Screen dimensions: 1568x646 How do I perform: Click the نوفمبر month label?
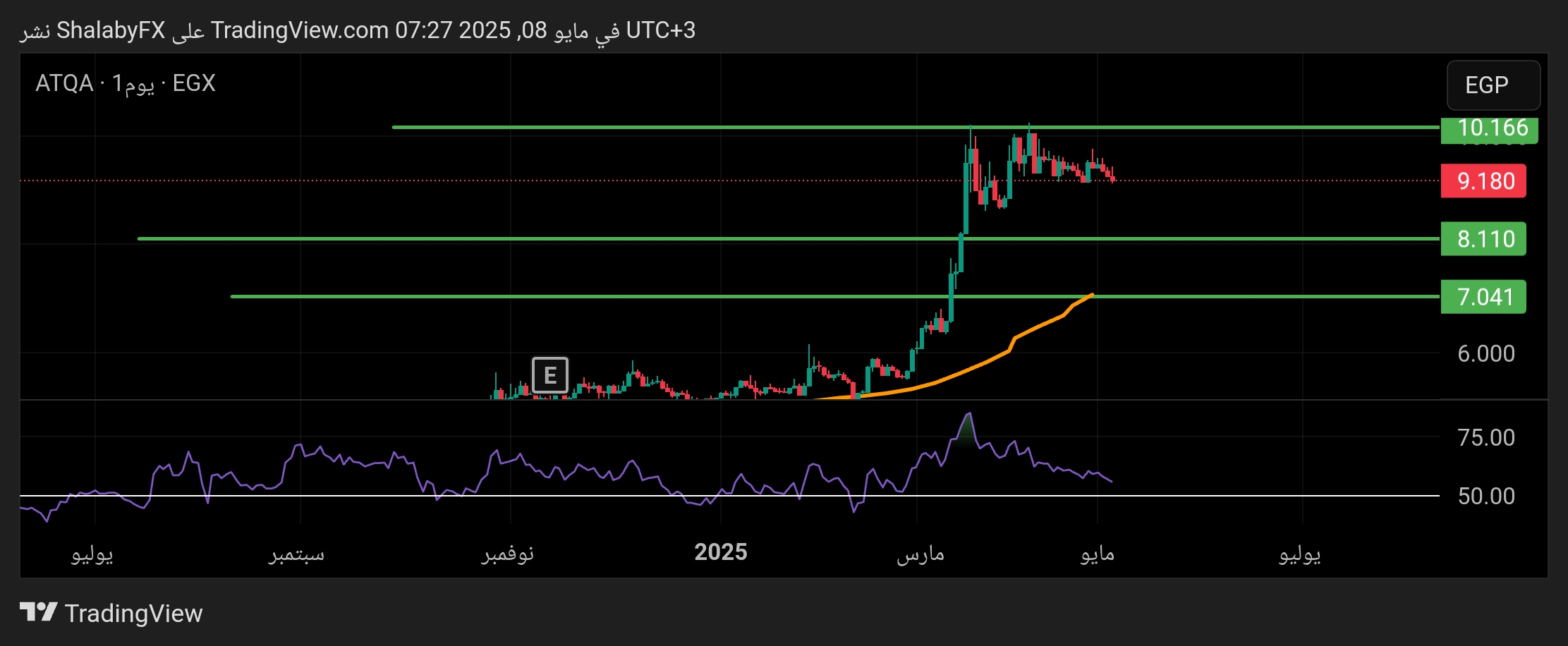pos(508,554)
